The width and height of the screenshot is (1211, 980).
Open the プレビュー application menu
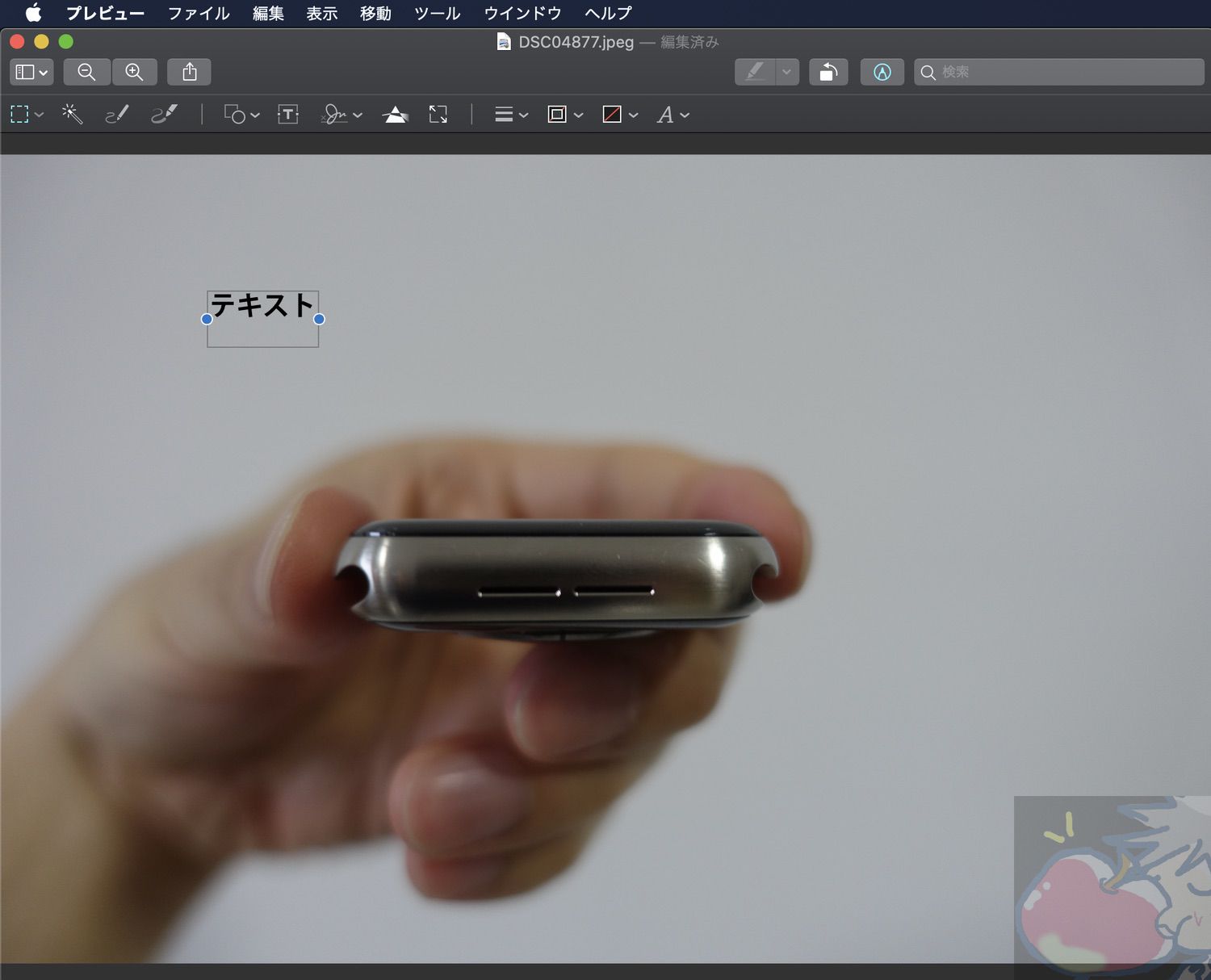coord(105,13)
